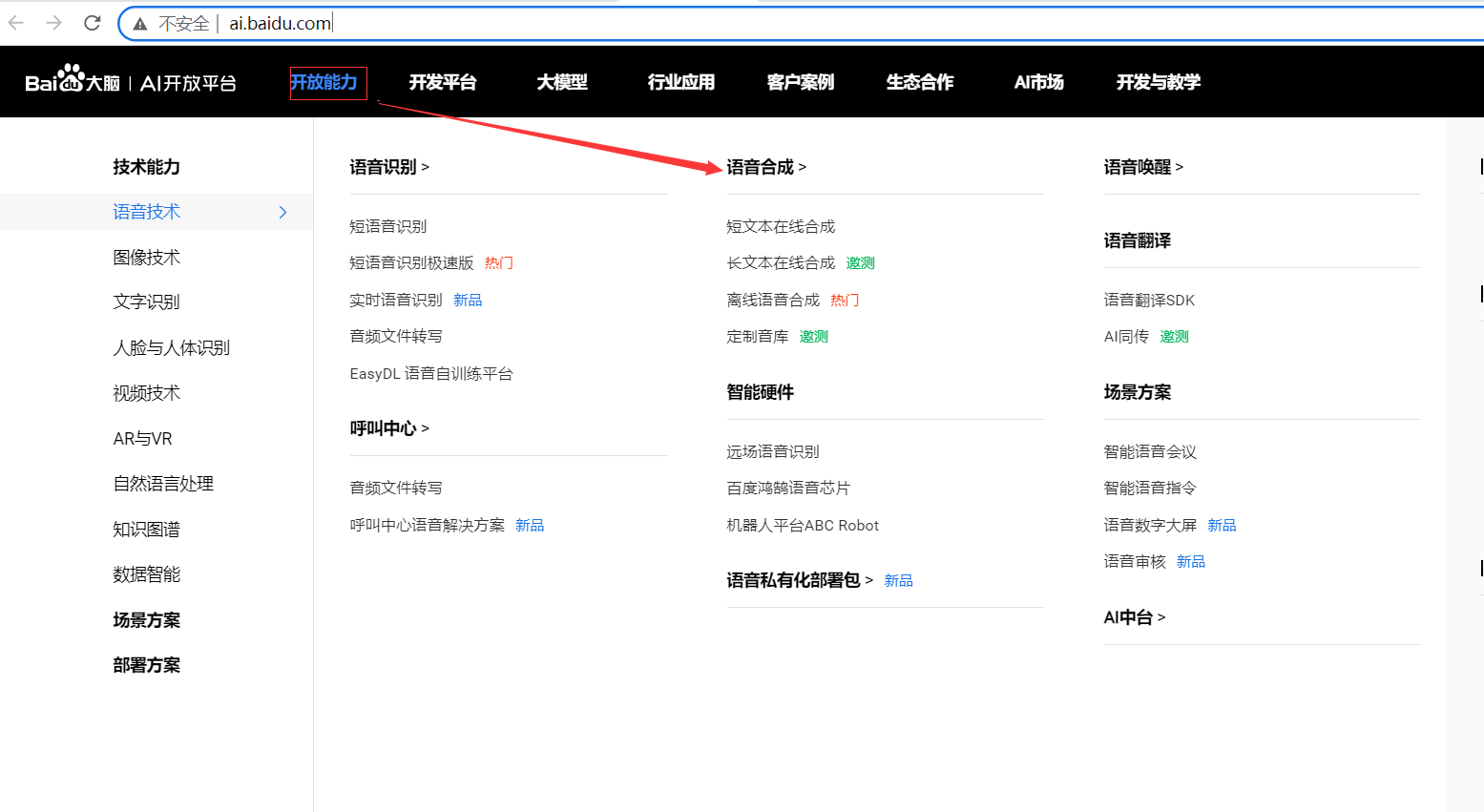Open the 语音合成 > category heading
1484x812 pixels.
pyautogui.click(x=766, y=167)
